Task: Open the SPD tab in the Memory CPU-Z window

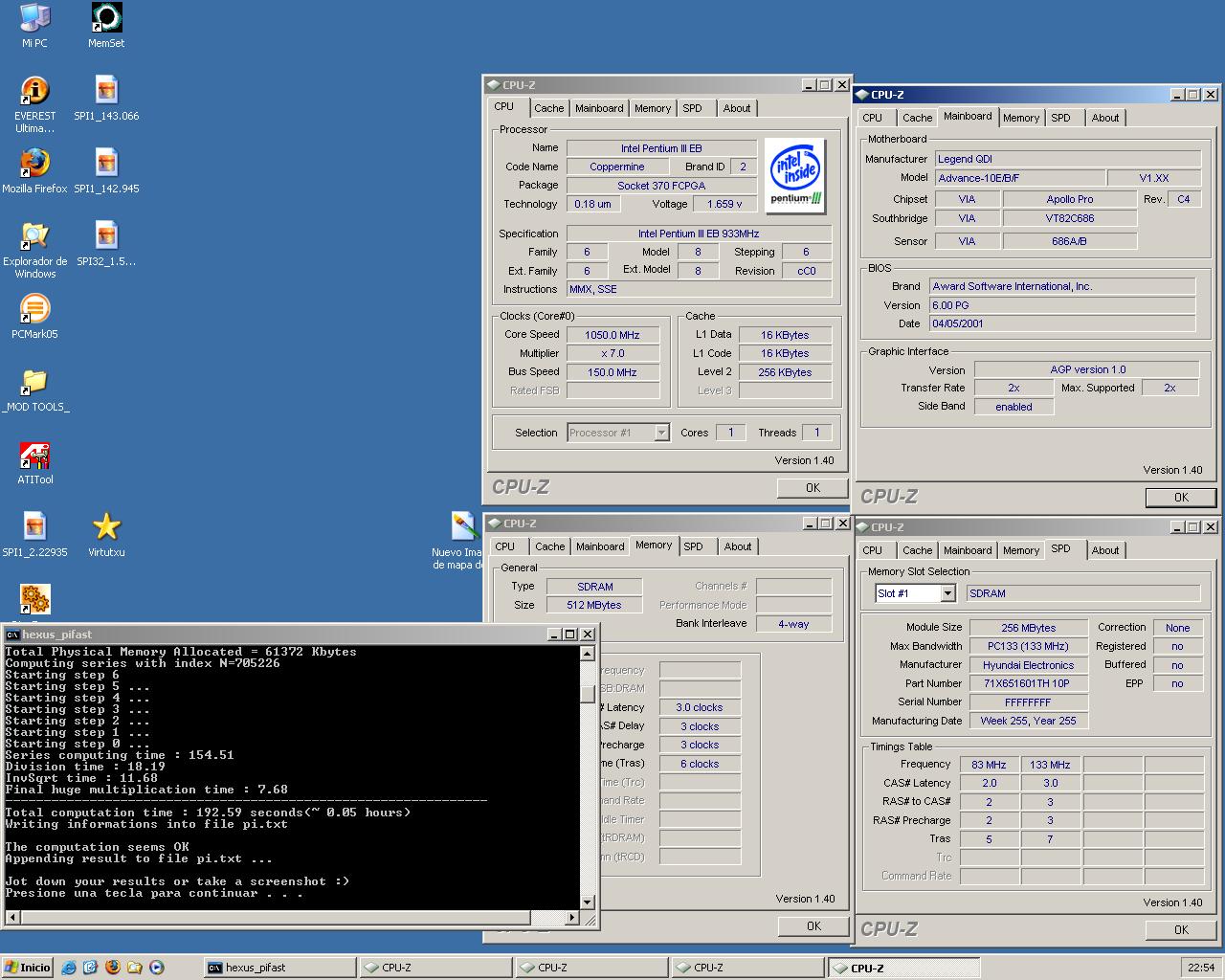Action: 694,546
